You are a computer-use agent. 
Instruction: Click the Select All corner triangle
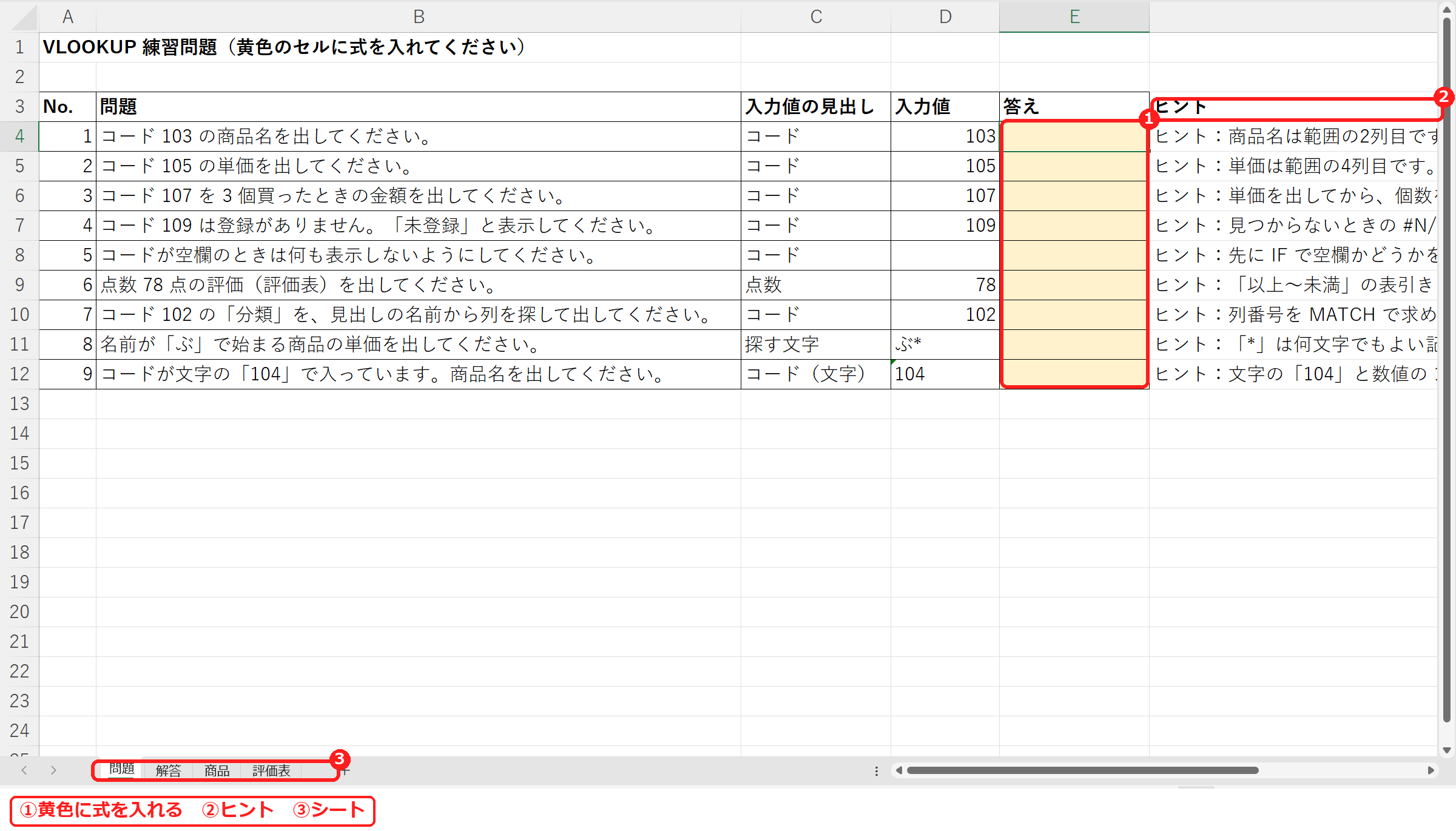[x=24, y=17]
